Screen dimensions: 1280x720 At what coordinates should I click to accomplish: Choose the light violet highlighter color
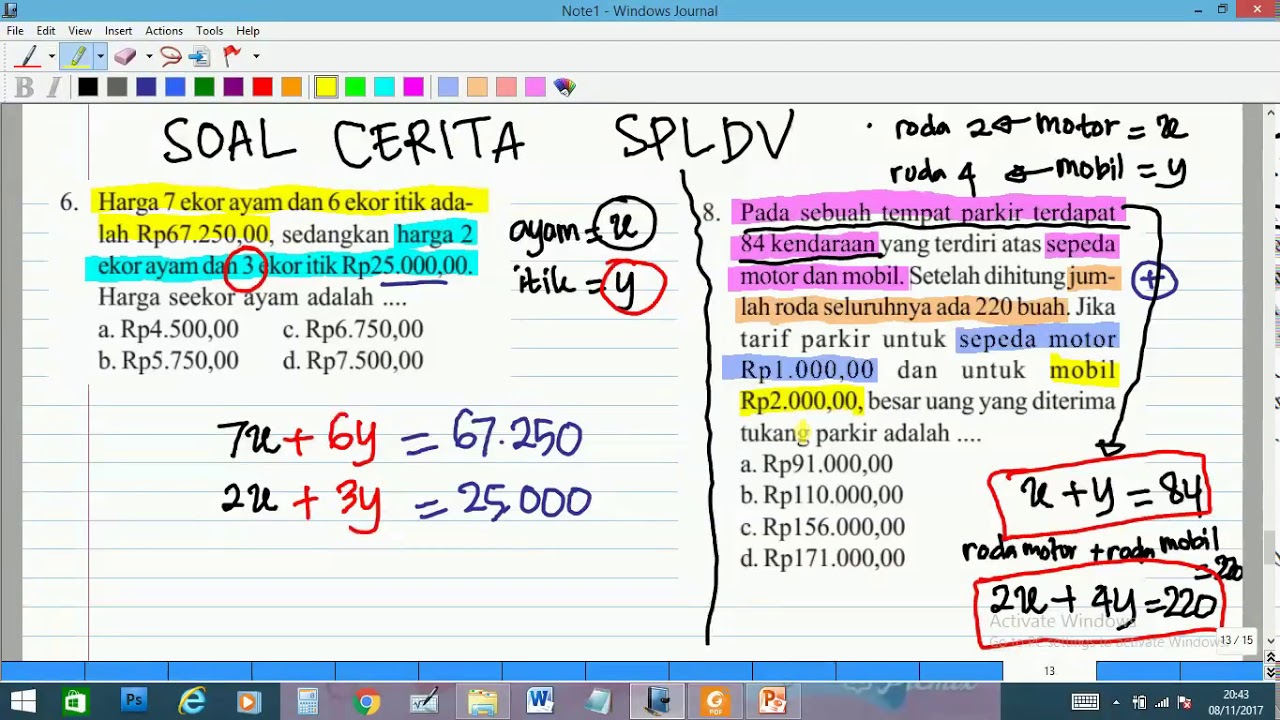(535, 88)
